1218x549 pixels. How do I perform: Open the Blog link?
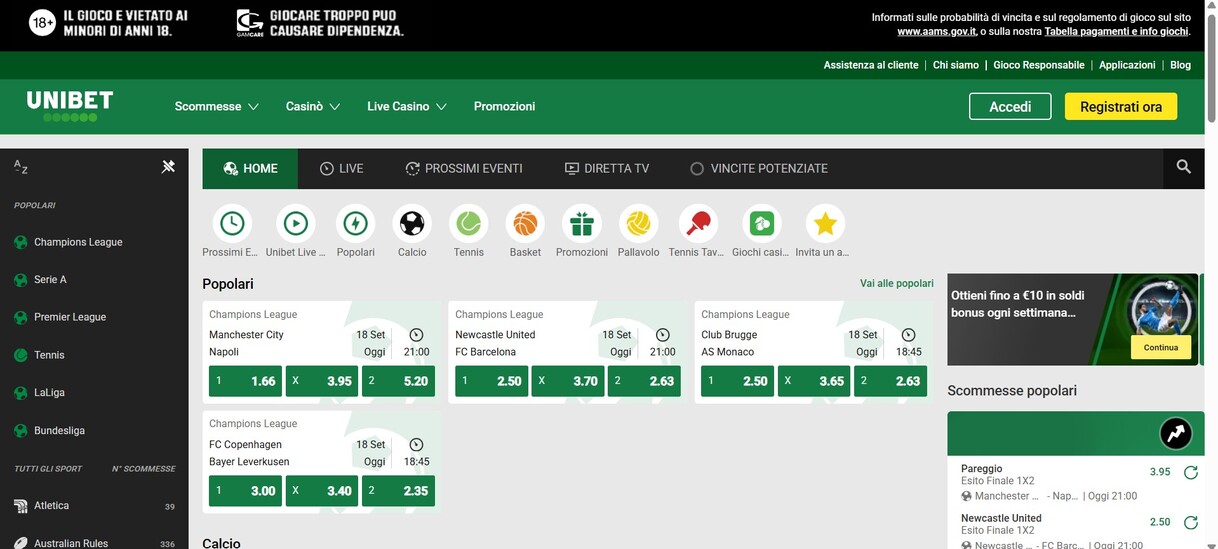[1181, 65]
